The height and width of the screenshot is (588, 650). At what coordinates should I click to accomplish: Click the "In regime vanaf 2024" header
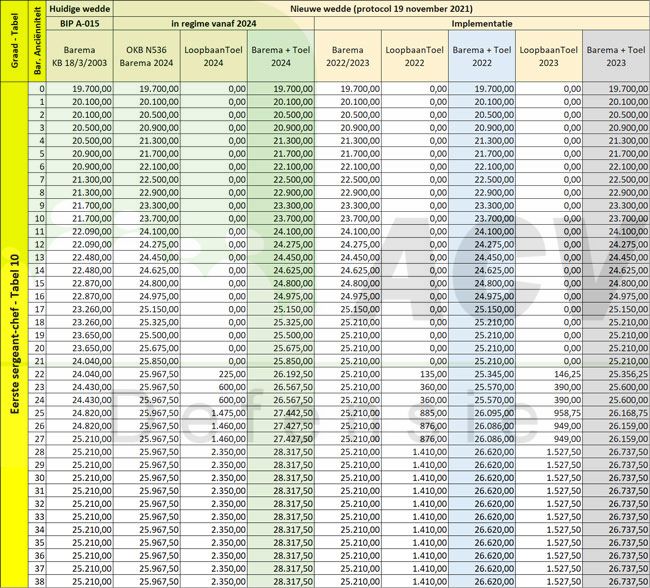(214, 23)
